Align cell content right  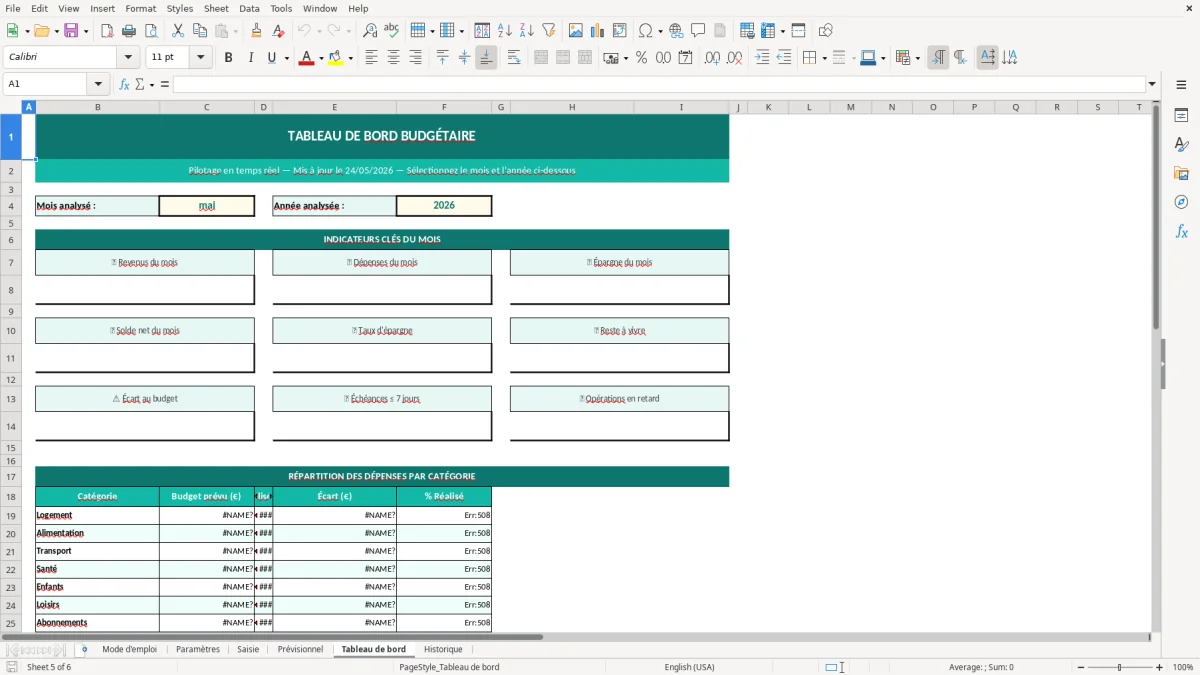click(415, 58)
